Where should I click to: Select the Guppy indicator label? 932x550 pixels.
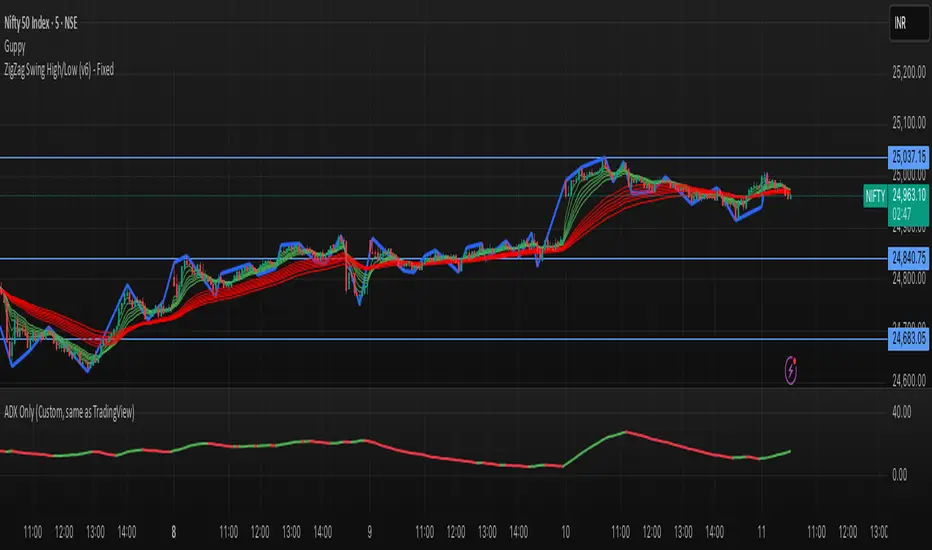pos(15,46)
